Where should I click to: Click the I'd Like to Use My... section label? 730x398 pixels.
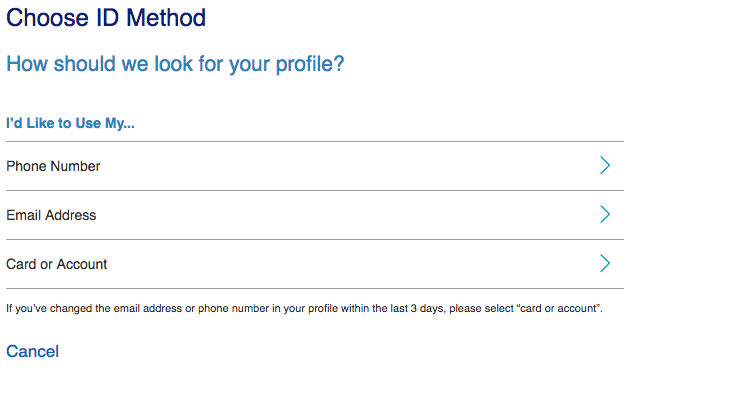(70, 123)
